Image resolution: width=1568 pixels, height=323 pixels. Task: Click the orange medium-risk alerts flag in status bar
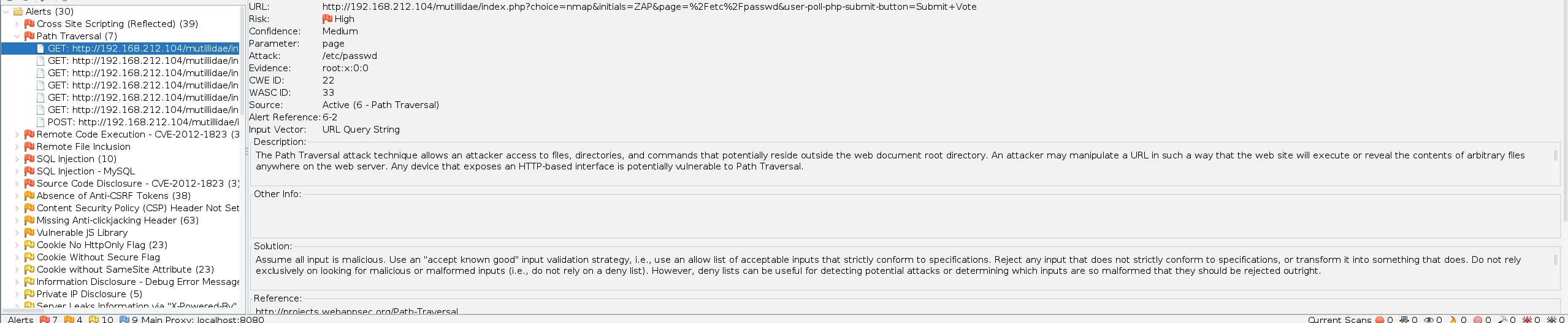tap(69, 319)
